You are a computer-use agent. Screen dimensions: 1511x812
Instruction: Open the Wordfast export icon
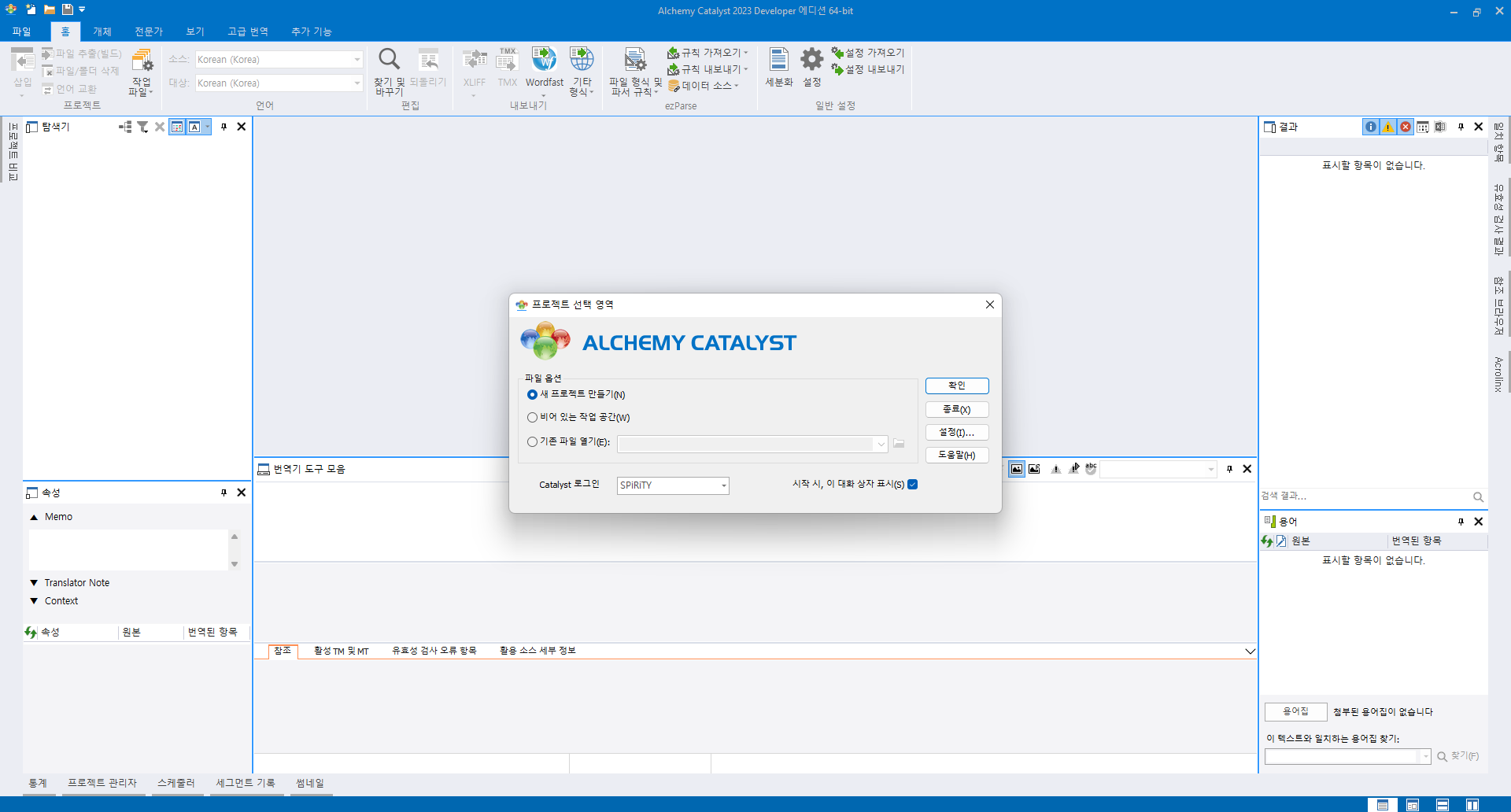click(x=544, y=59)
